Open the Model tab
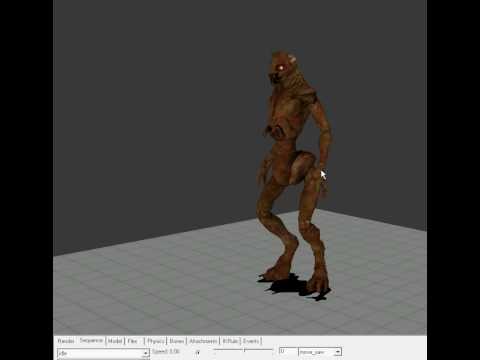Screen dimensions: 480x360 click(115, 341)
